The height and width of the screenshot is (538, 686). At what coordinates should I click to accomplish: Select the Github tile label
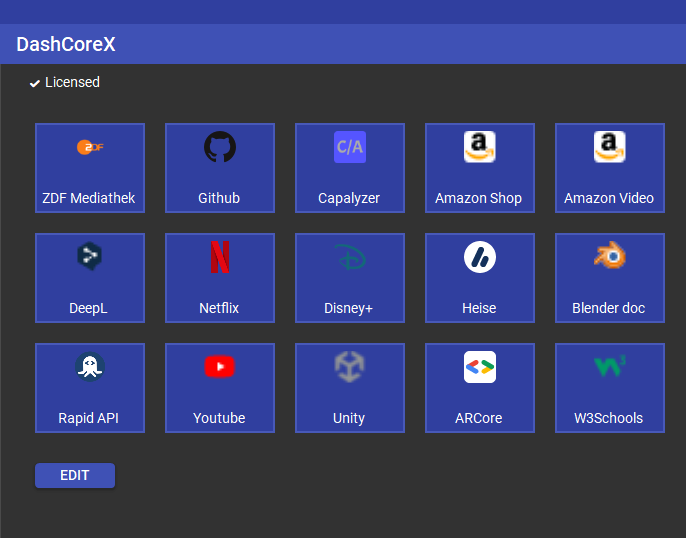click(219, 198)
